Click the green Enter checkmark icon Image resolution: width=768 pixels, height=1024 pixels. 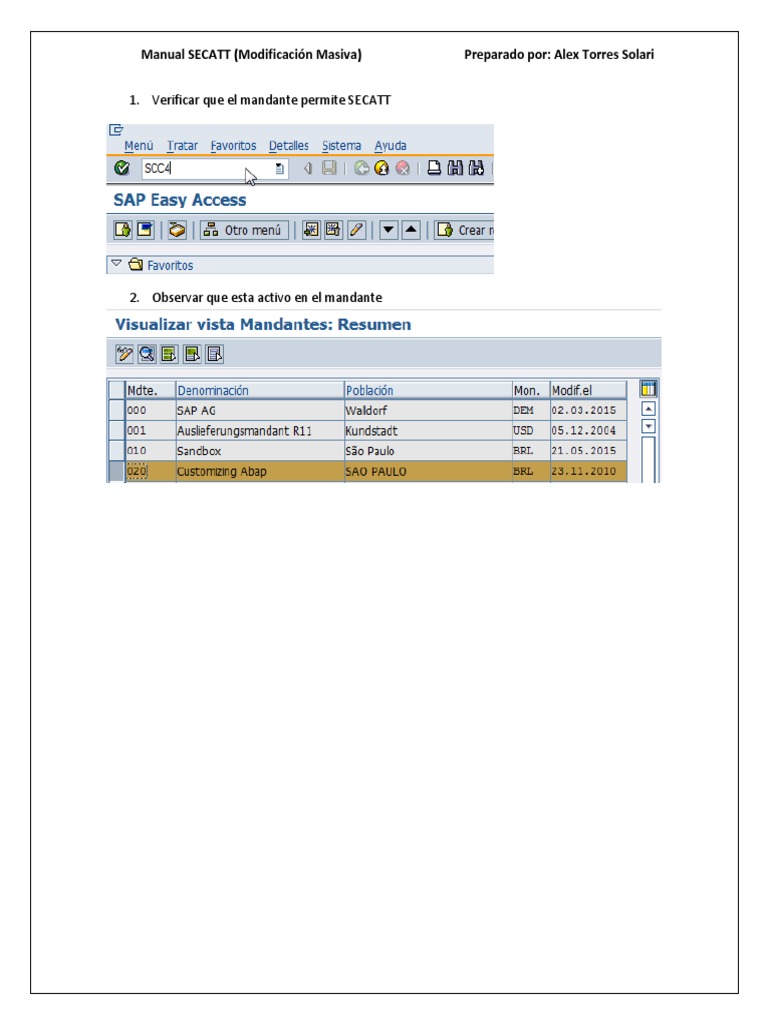click(x=121, y=168)
